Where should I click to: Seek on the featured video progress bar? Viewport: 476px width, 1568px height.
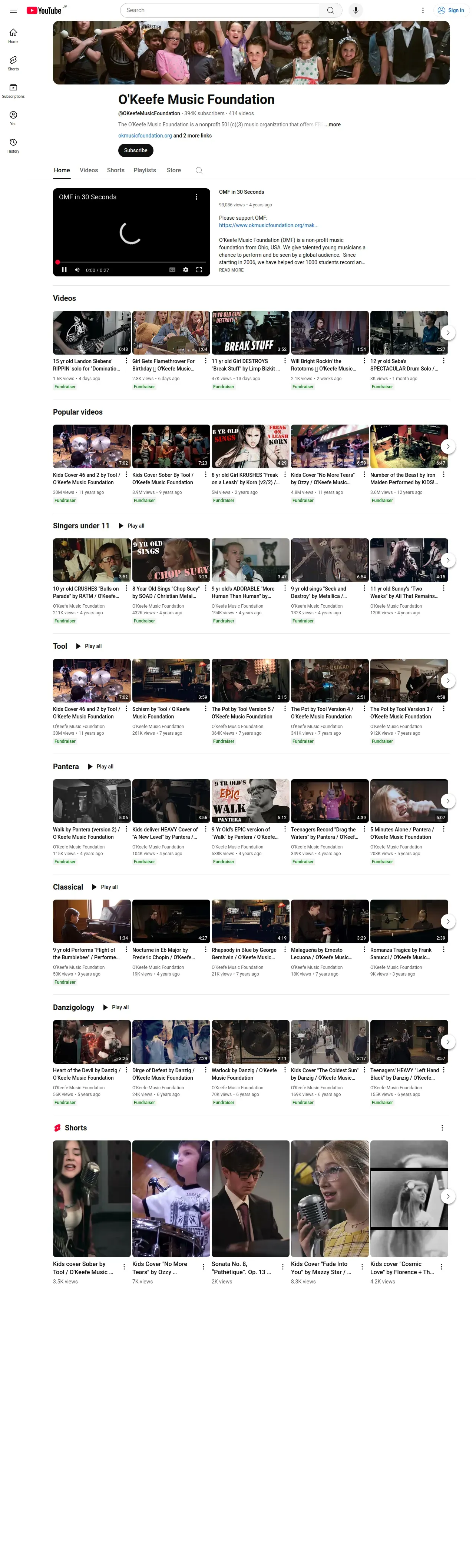click(x=132, y=262)
